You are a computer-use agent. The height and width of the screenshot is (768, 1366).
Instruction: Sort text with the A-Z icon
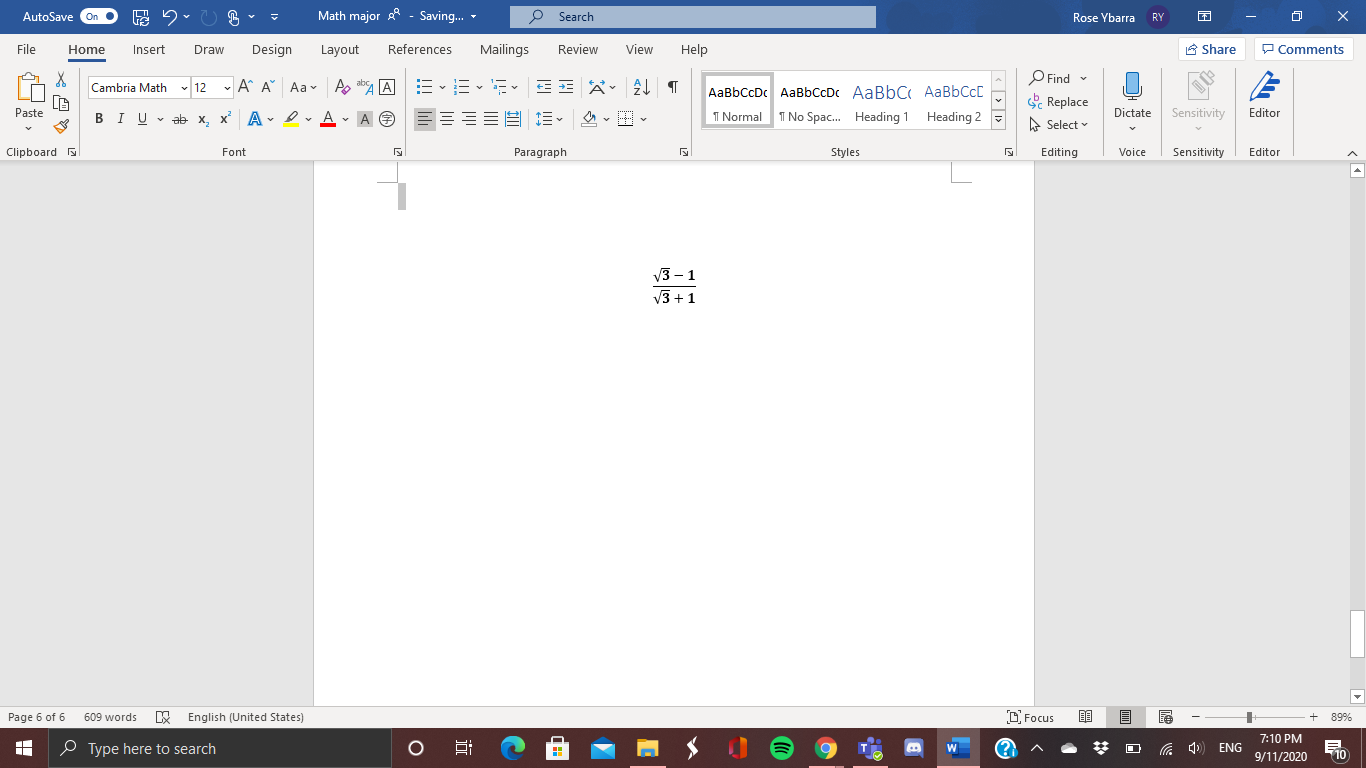pos(642,87)
